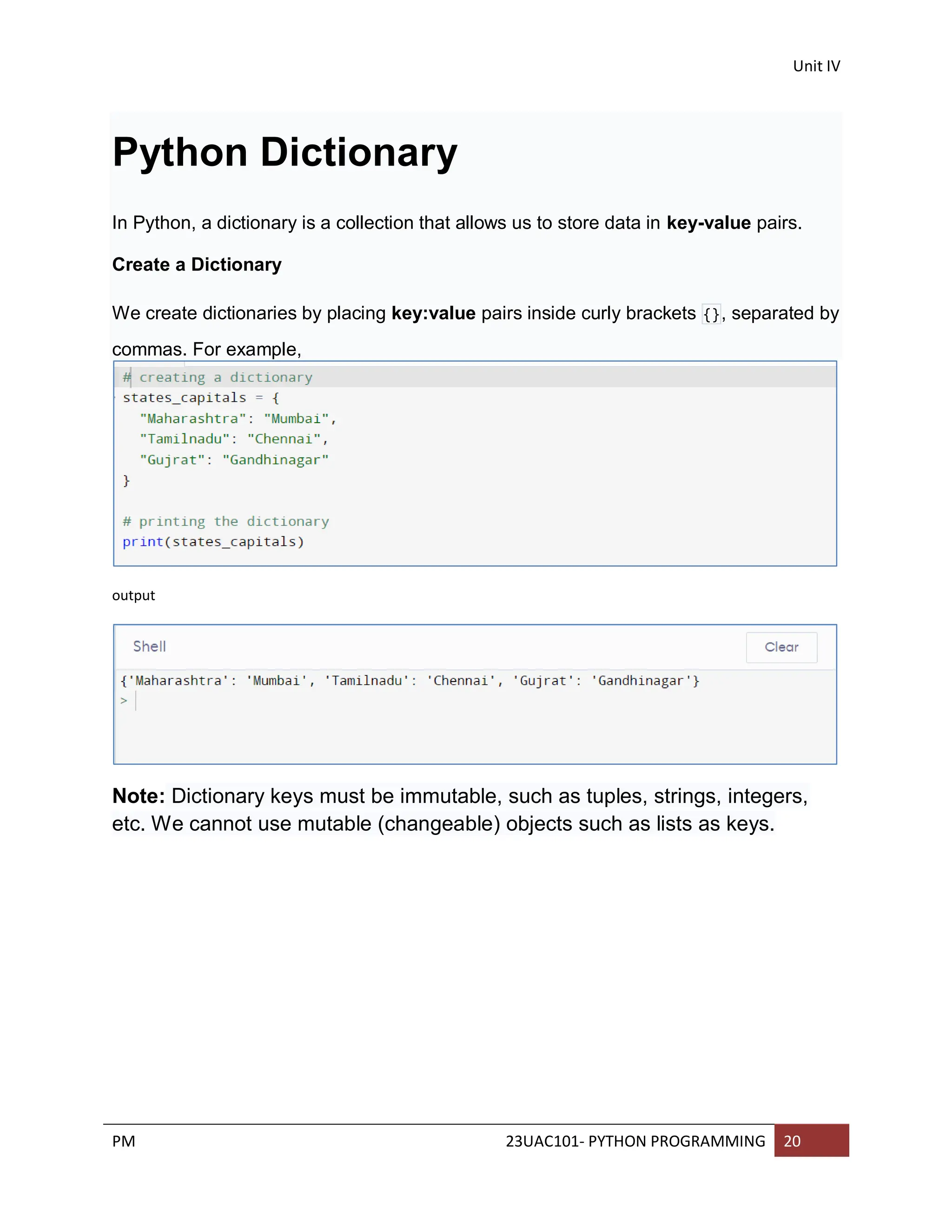
Task: Click the Clear button in the Shell
Action: point(781,647)
